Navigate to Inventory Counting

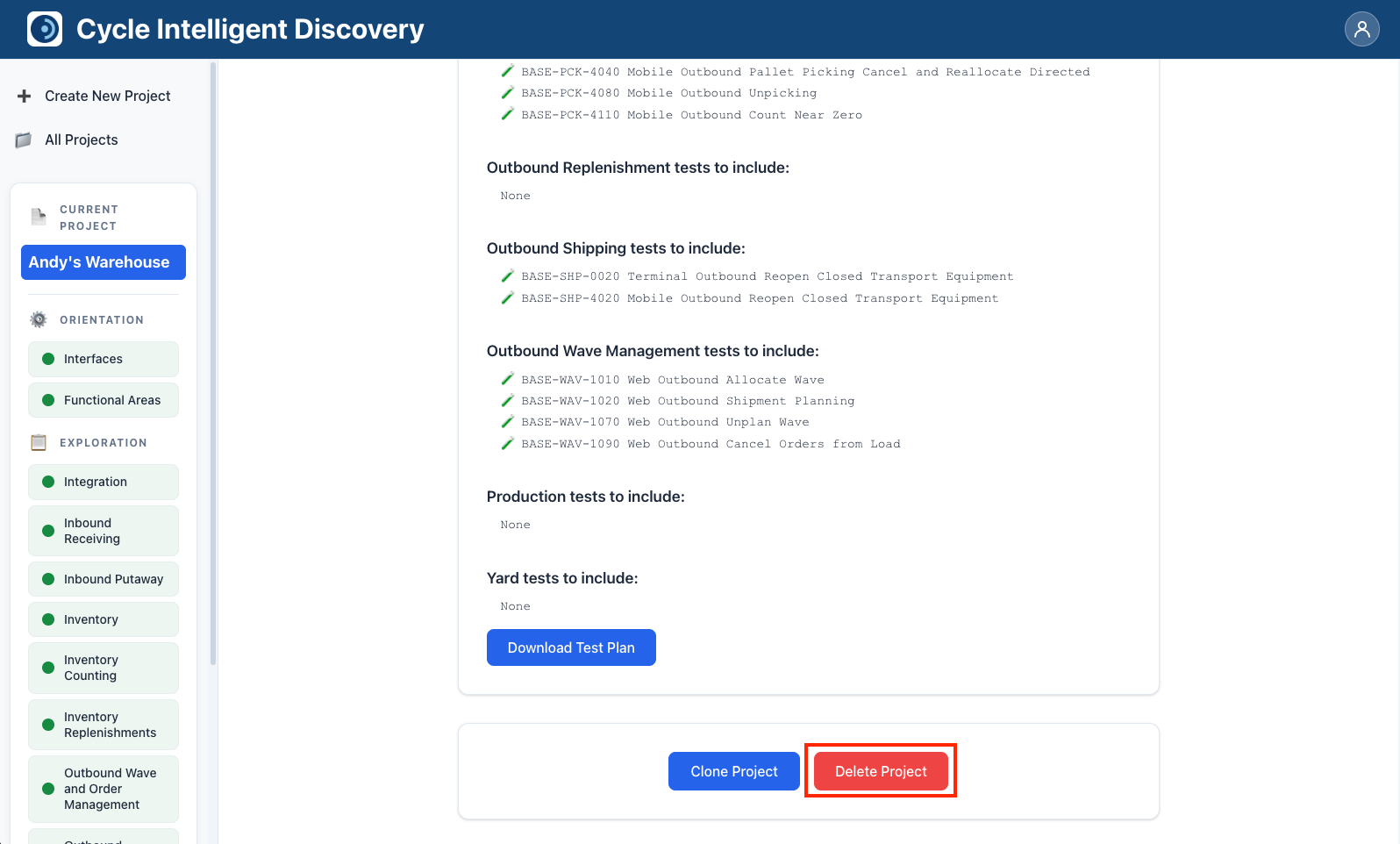[104, 668]
